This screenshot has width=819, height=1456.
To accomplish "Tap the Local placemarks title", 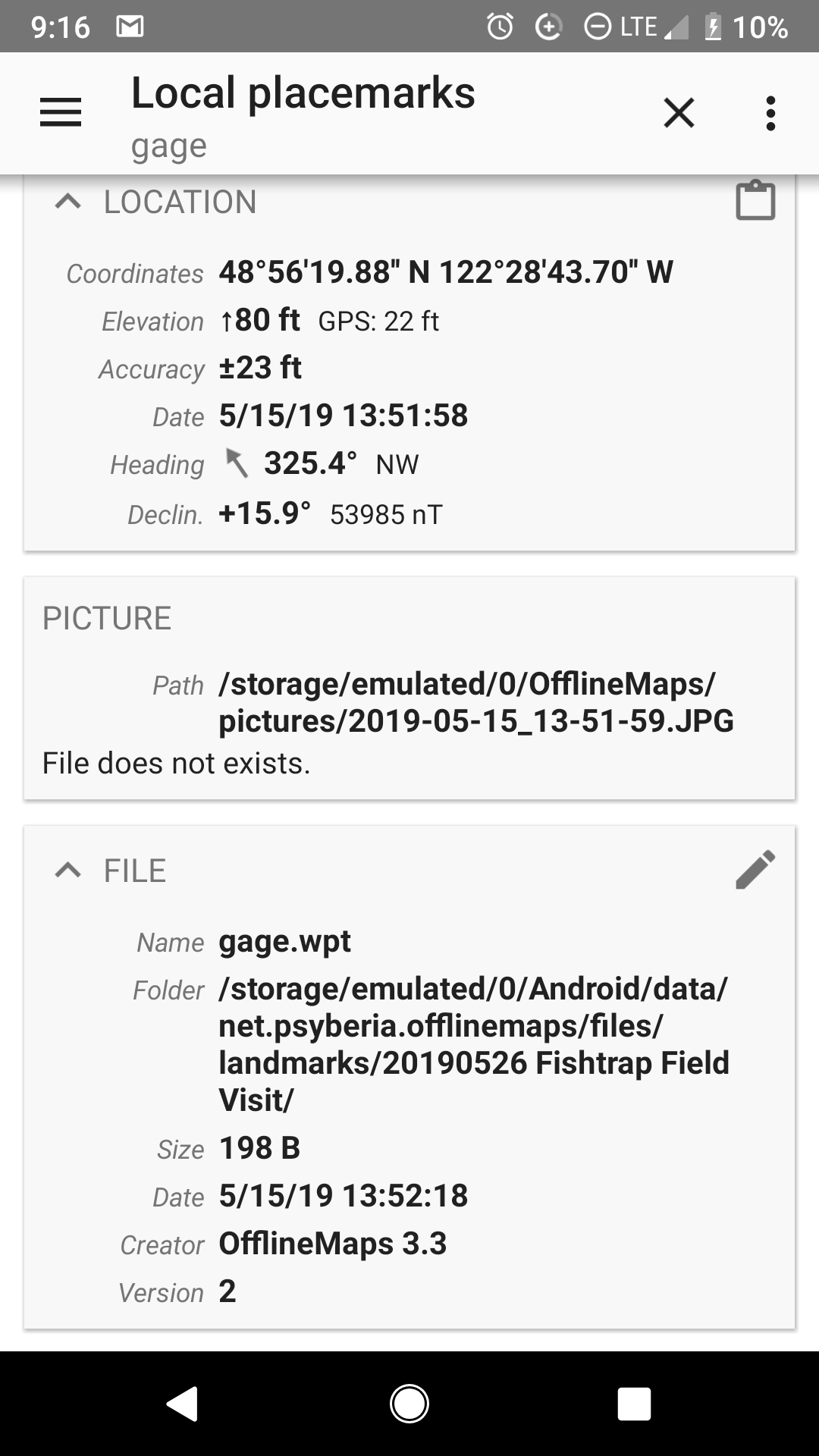I will [303, 93].
